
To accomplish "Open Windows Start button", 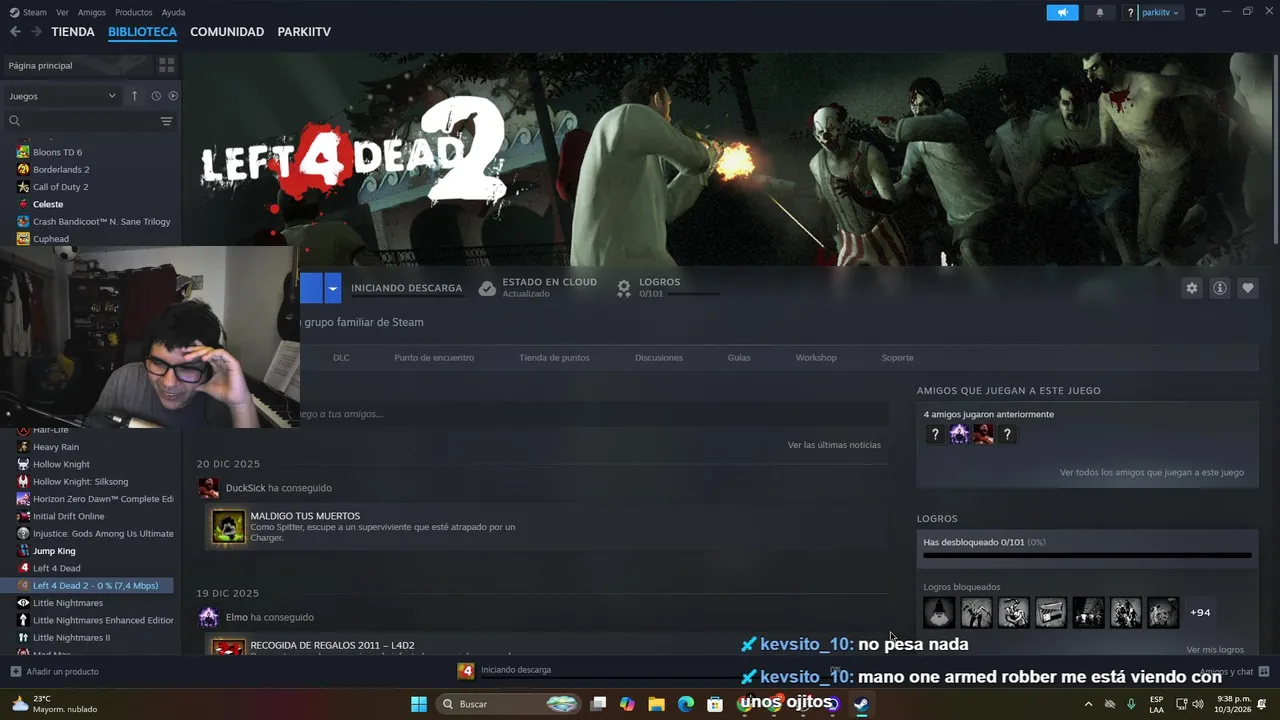I will pyautogui.click(x=419, y=704).
